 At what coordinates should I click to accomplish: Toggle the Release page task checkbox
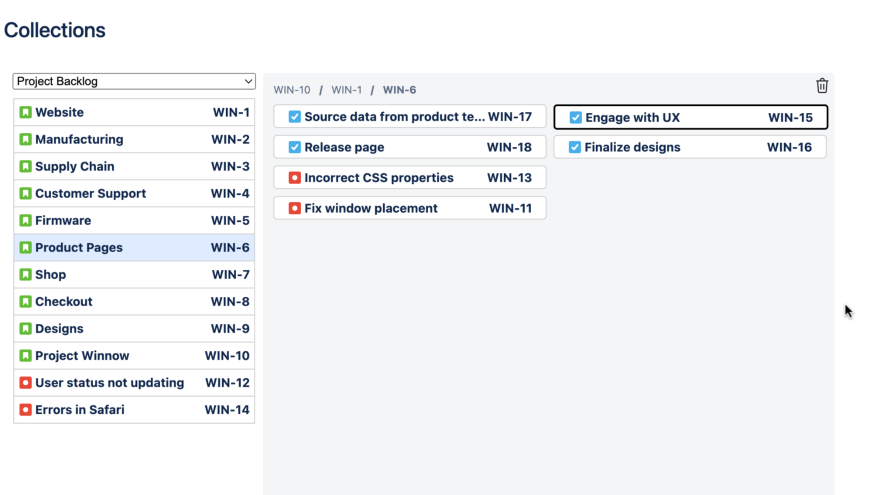point(295,148)
